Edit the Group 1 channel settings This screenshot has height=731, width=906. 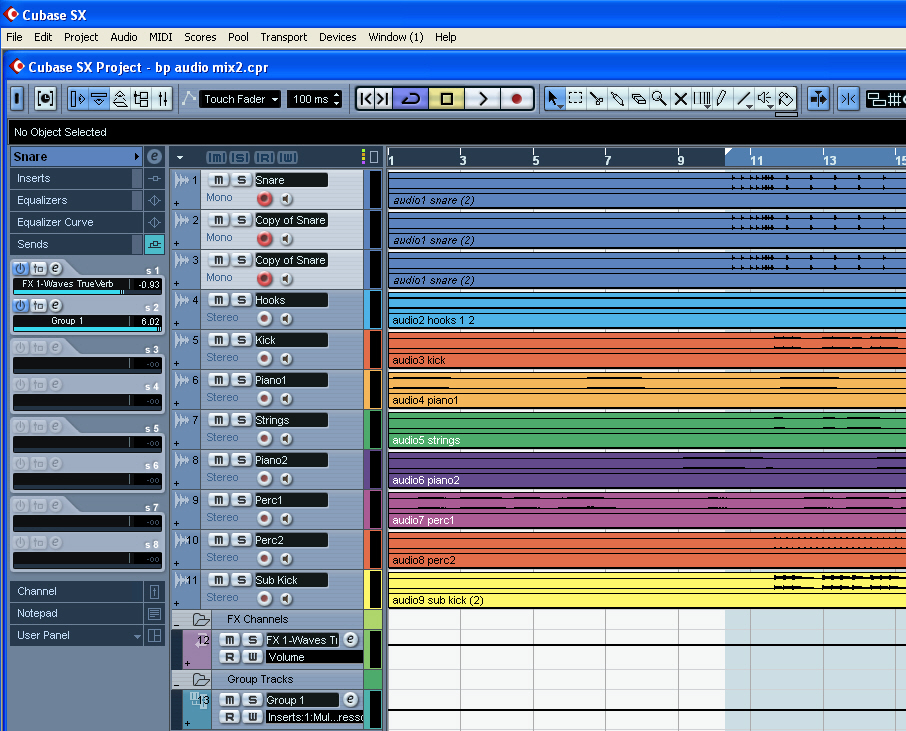[x=350, y=699]
